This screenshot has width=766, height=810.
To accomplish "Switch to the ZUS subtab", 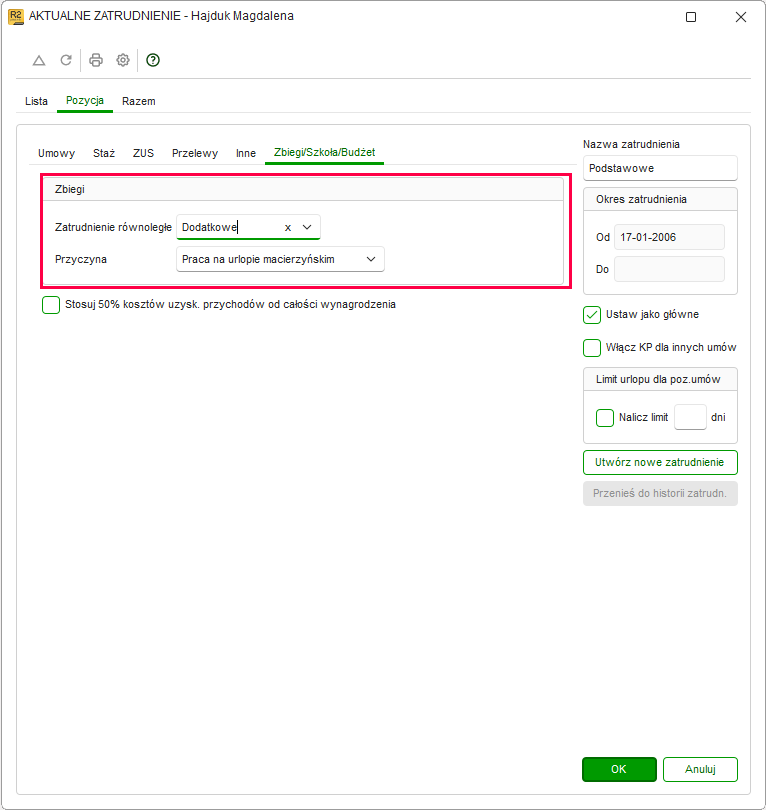I will pos(143,153).
